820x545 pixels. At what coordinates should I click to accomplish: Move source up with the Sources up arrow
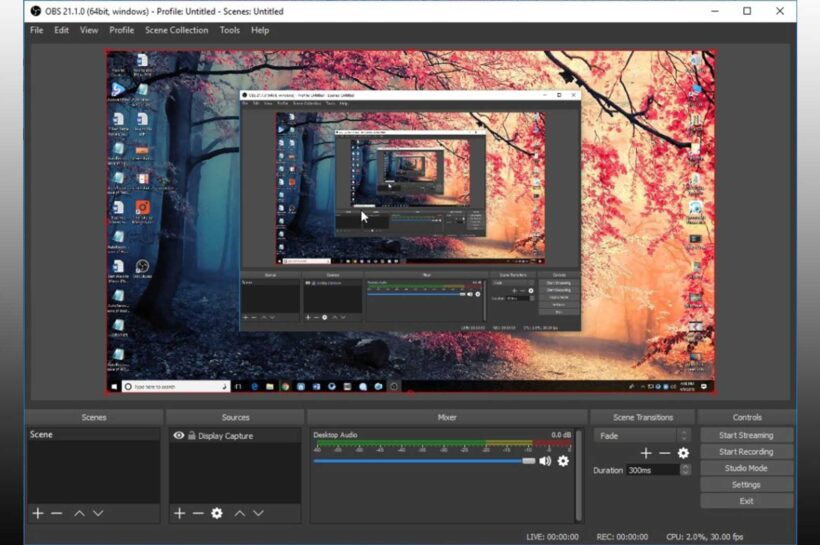[240, 514]
